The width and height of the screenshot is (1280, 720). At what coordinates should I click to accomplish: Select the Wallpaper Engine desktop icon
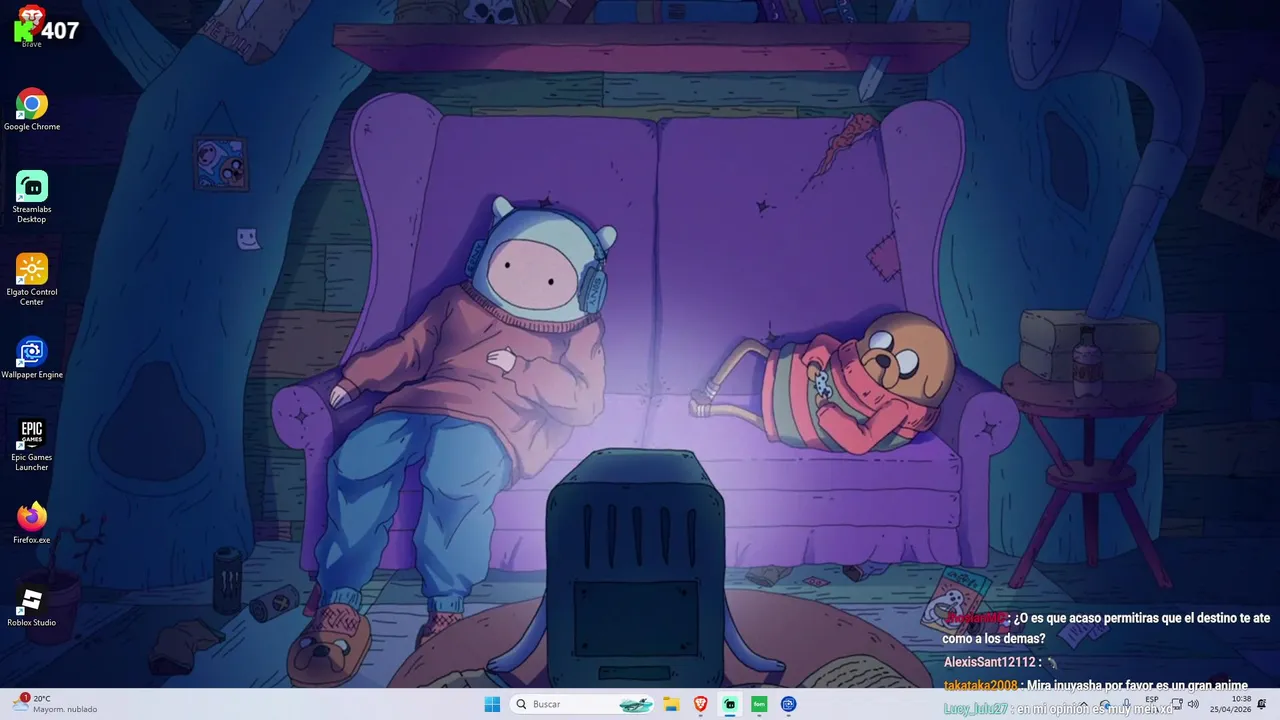pyautogui.click(x=32, y=358)
